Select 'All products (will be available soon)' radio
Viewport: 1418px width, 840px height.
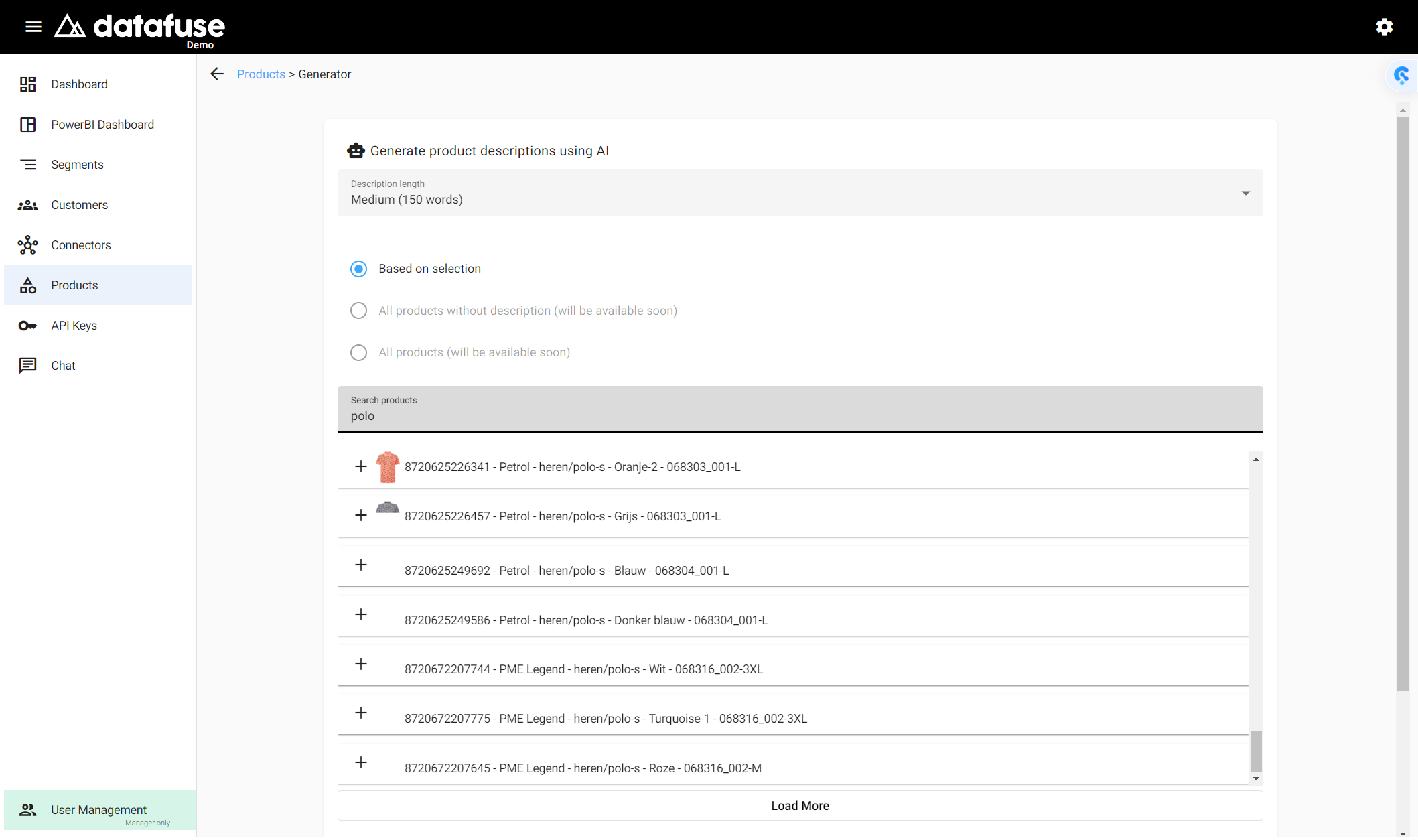[x=359, y=352]
